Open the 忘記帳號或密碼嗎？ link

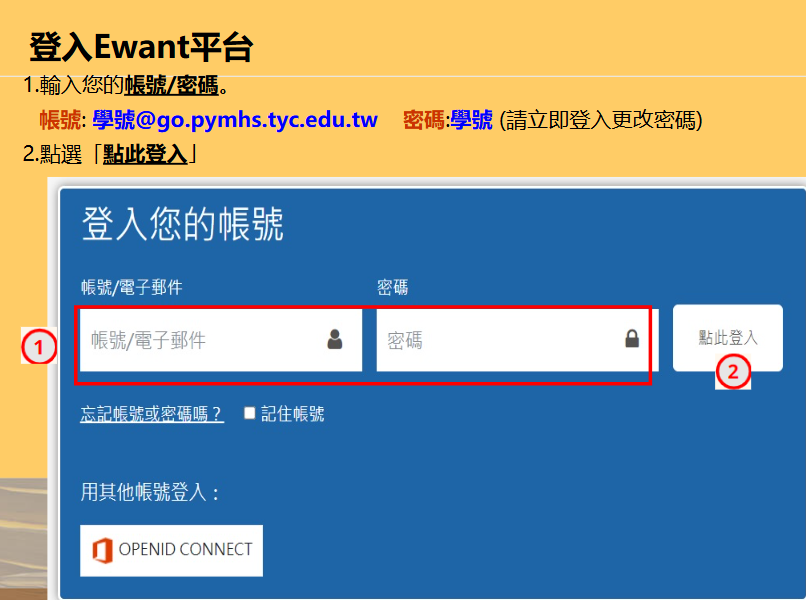pyautogui.click(x=152, y=414)
